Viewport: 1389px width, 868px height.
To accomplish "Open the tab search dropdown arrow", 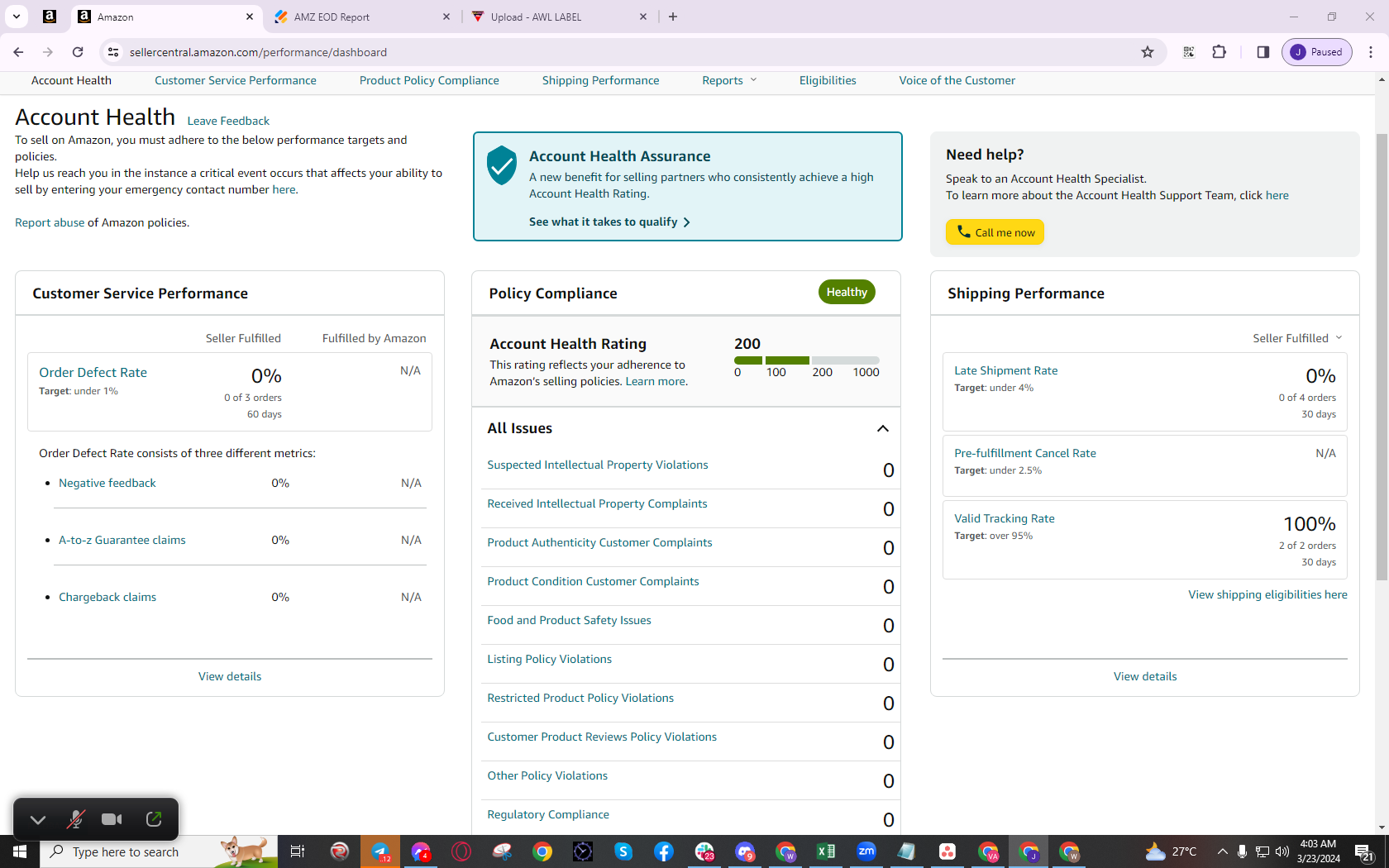I will (17, 17).
